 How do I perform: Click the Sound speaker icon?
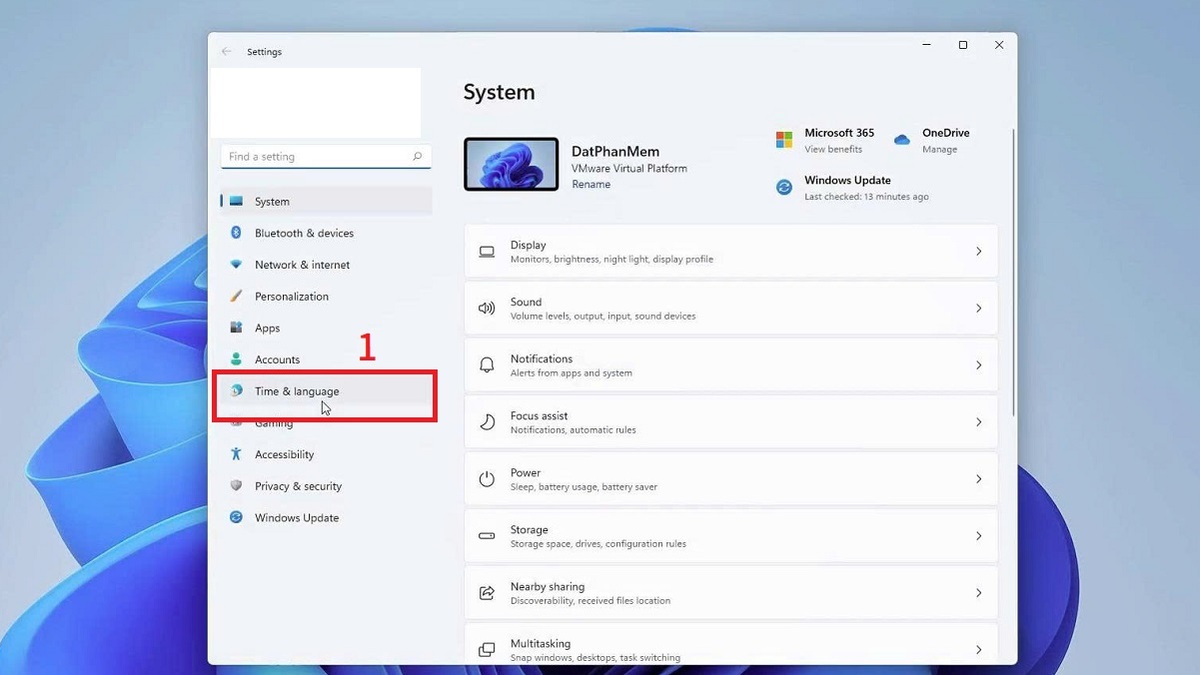487,309
